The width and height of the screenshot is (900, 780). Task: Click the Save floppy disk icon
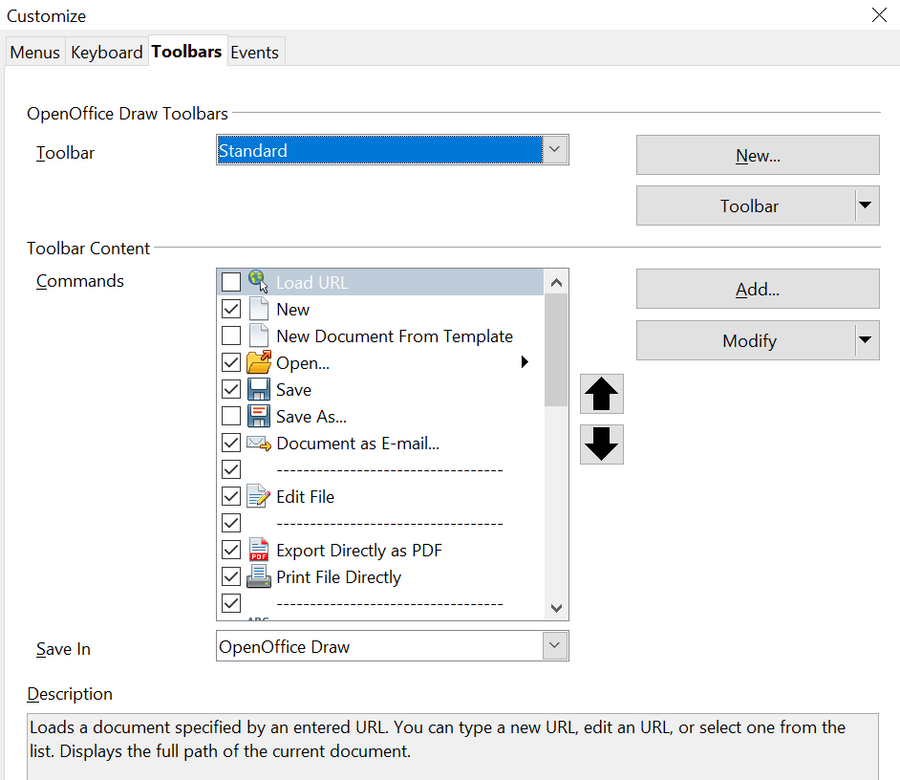tap(258, 389)
